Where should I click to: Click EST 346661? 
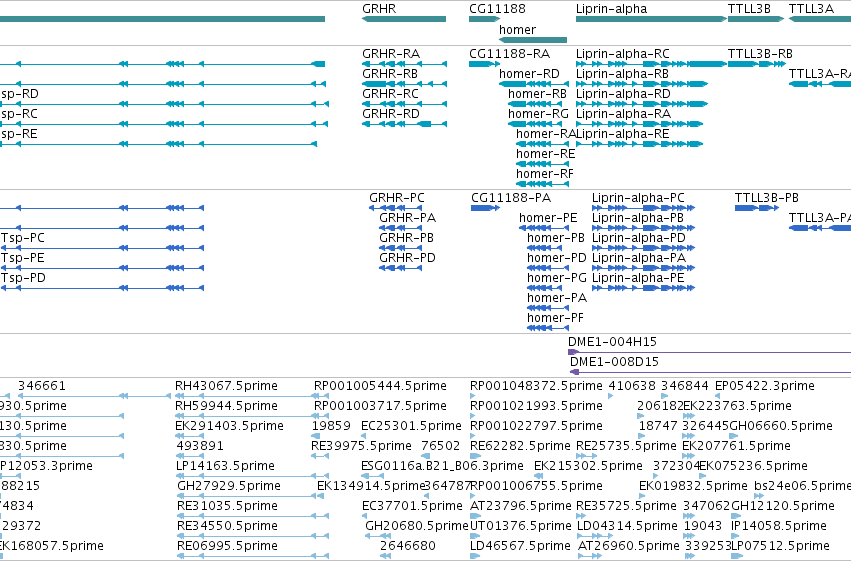[x=42, y=386]
